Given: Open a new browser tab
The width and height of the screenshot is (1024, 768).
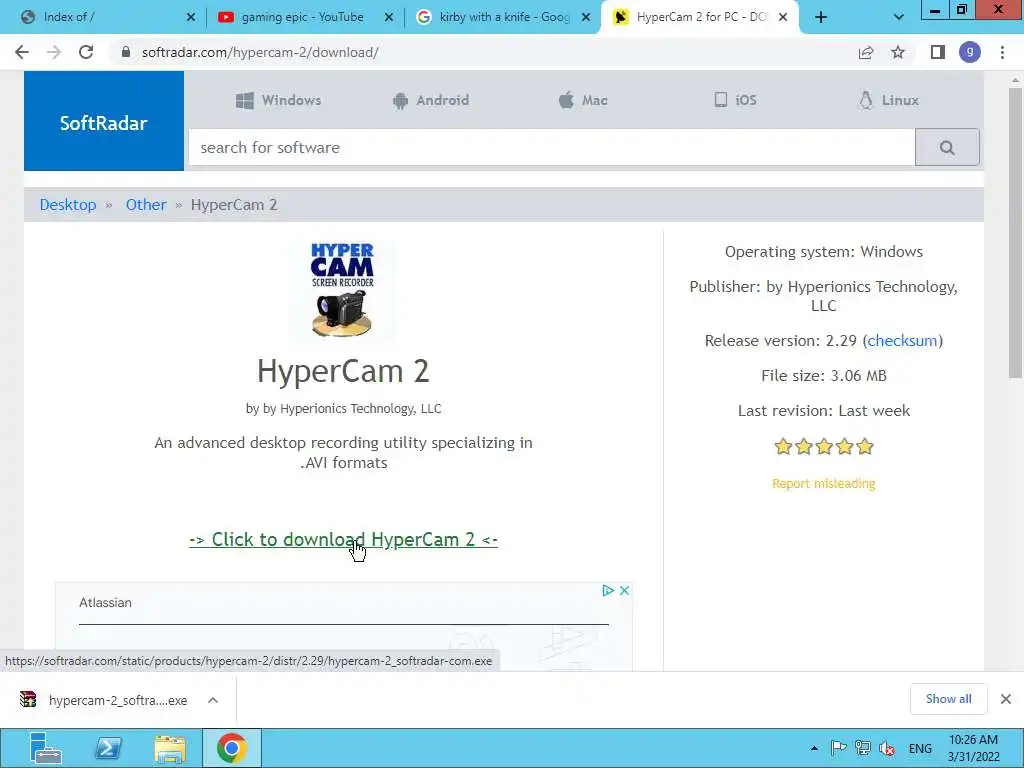Looking at the screenshot, I should point(821,18).
